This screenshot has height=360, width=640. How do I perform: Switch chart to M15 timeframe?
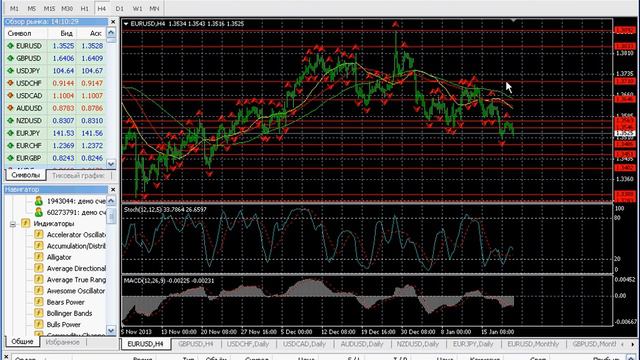coord(49,8)
